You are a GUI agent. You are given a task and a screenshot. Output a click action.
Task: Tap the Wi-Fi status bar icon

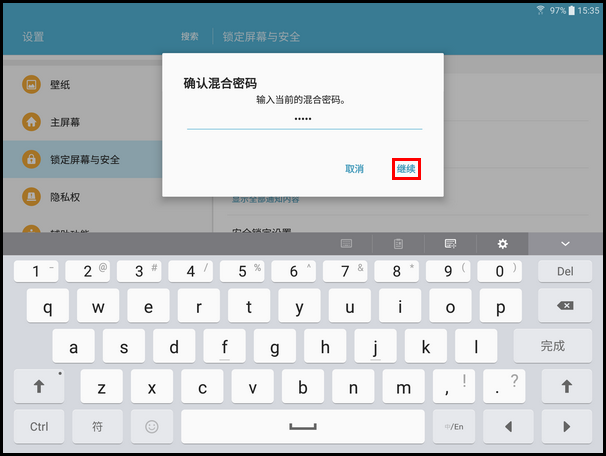[540, 10]
